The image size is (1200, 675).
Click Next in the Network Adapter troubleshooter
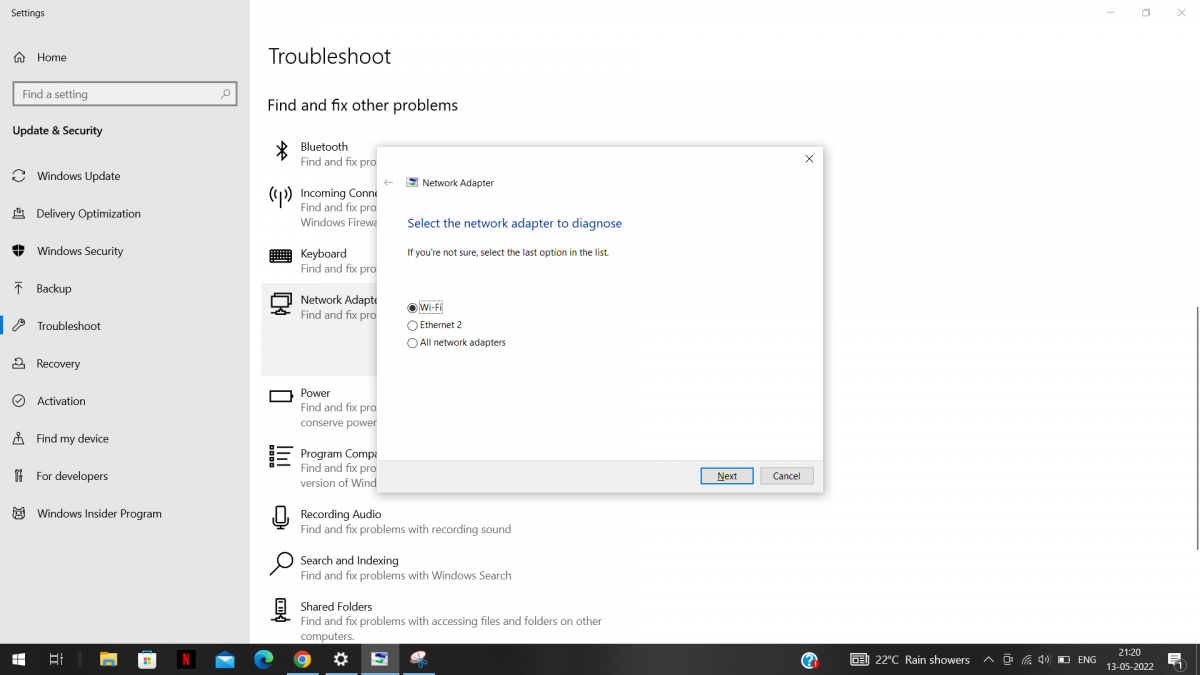pos(726,475)
